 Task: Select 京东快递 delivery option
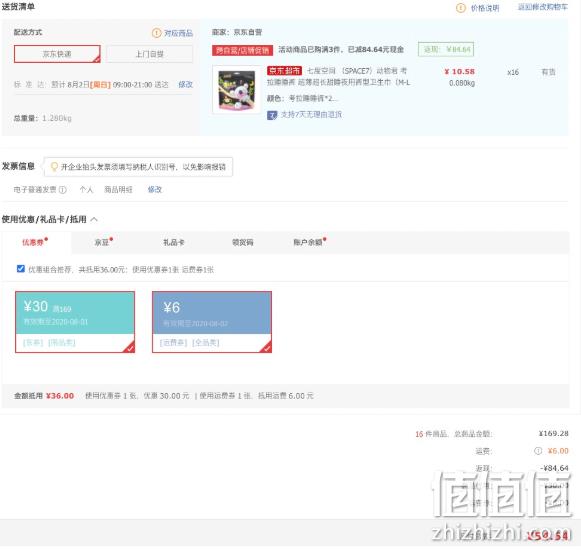click(57, 54)
